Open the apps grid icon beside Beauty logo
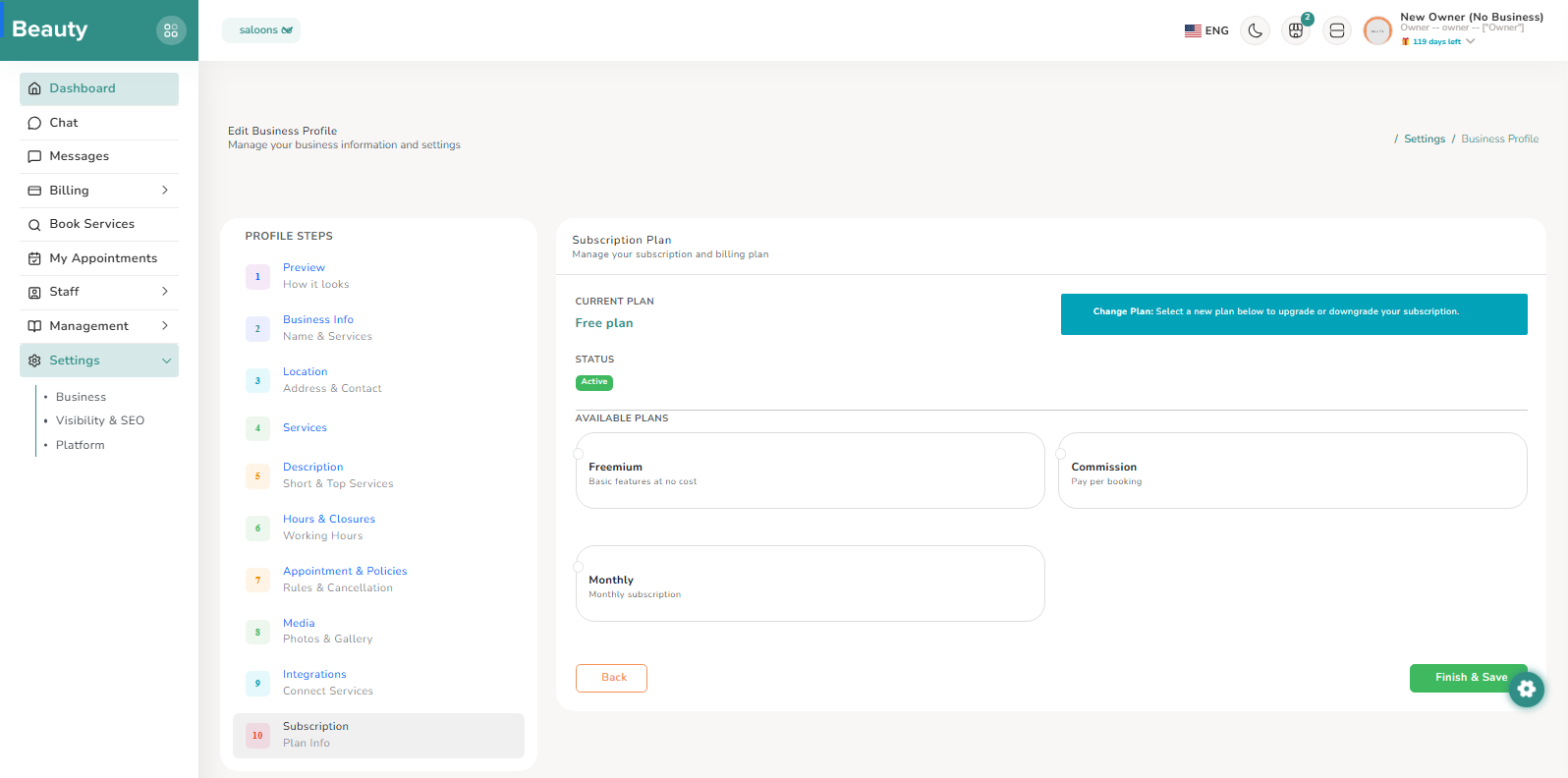Viewport: 1568px width, 778px height. click(171, 30)
